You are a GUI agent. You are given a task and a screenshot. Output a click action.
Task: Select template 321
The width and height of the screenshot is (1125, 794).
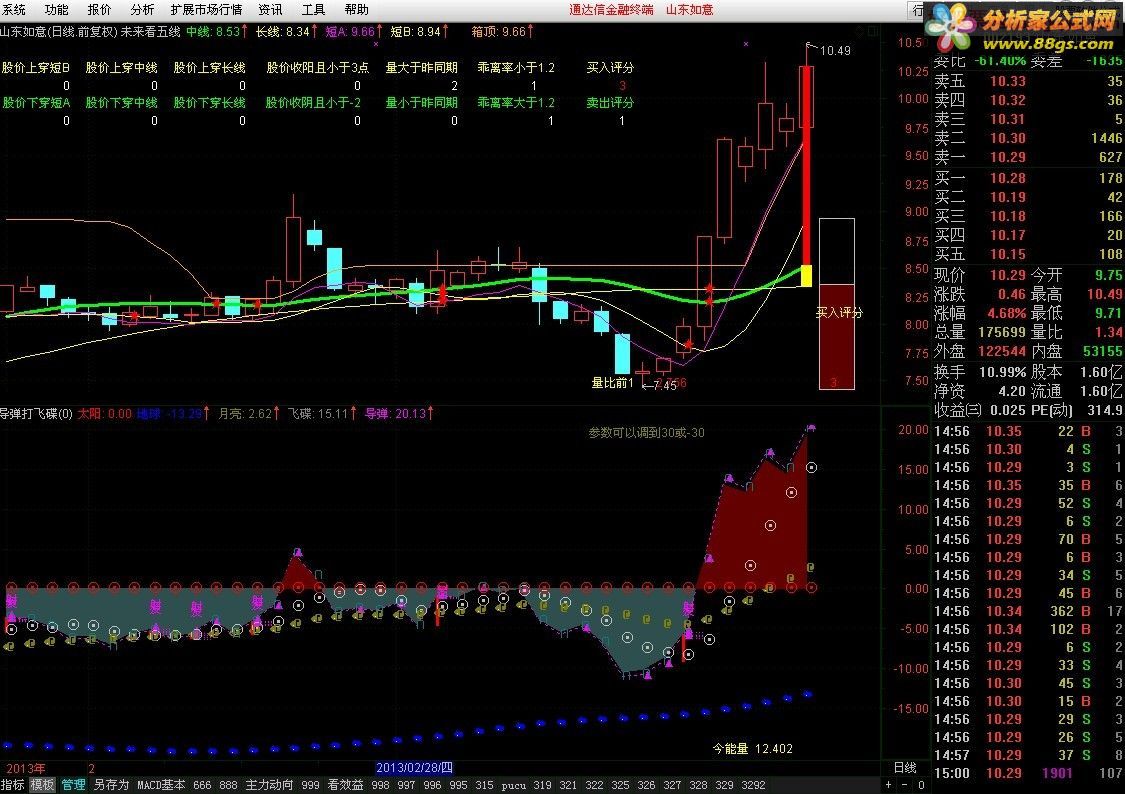[x=568, y=785]
